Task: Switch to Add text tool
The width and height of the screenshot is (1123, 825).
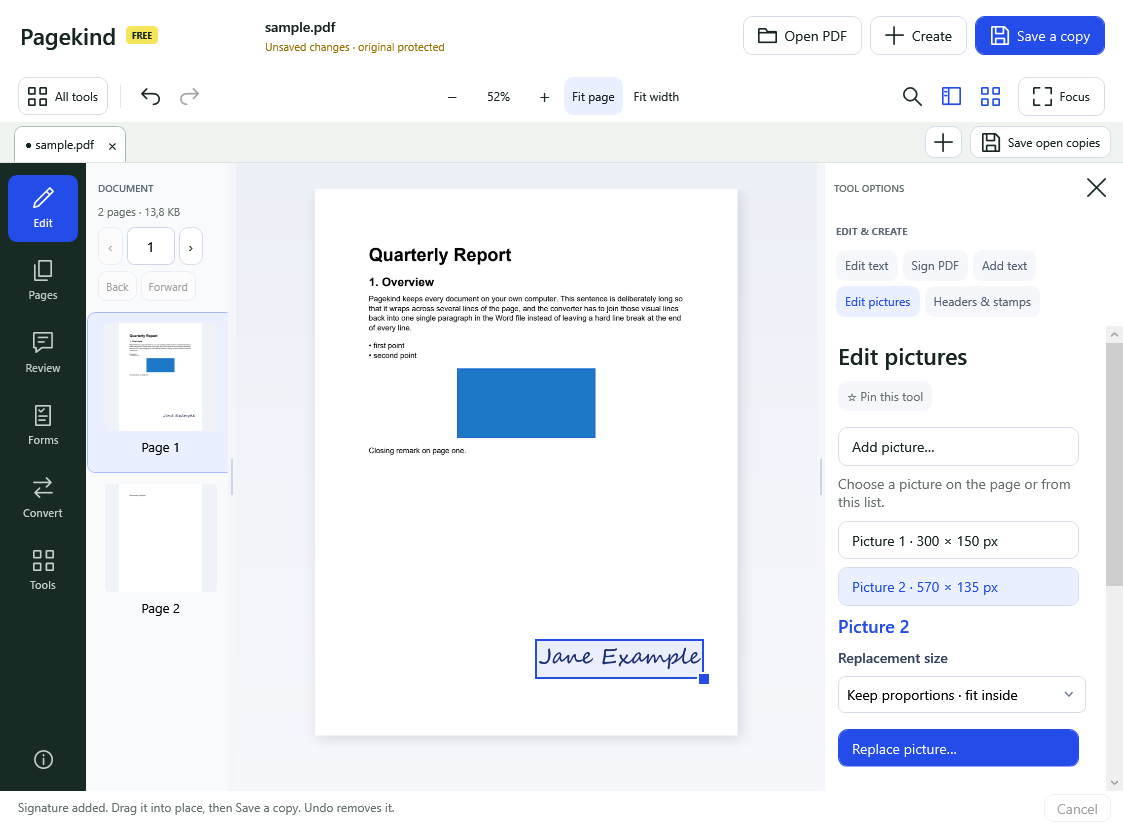Action: [1004, 266]
